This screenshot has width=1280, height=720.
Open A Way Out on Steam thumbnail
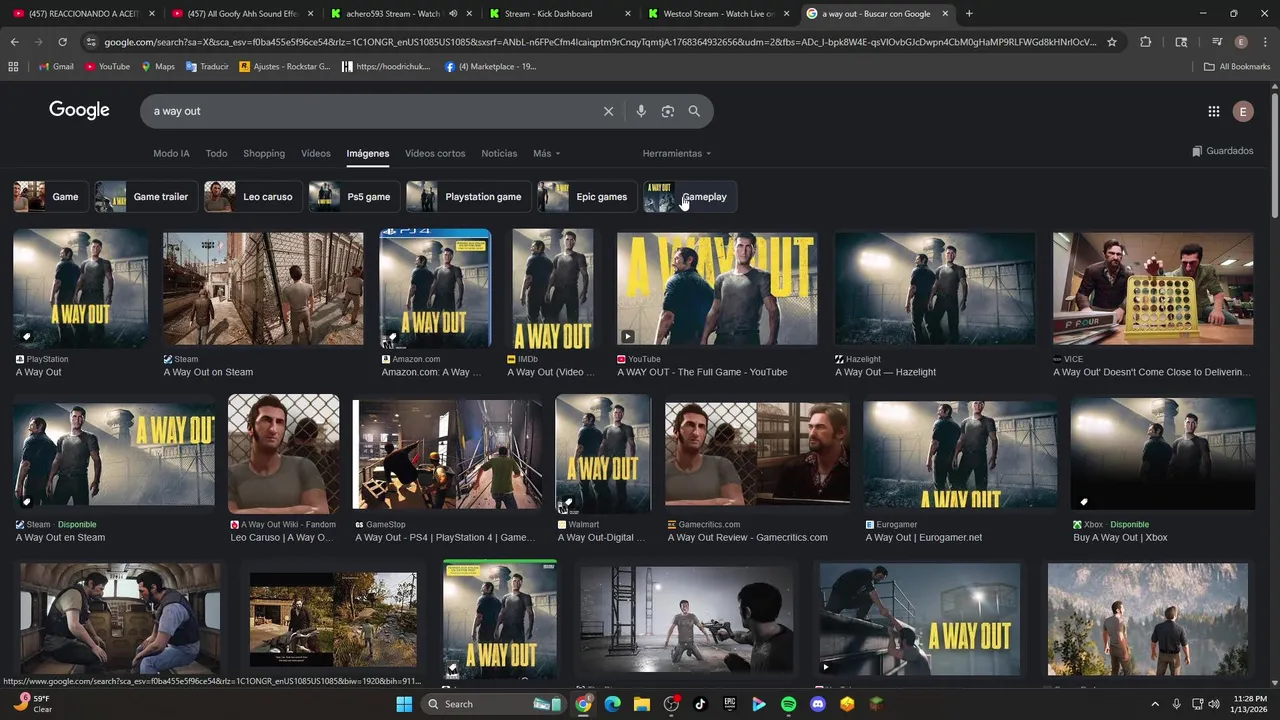[263, 288]
